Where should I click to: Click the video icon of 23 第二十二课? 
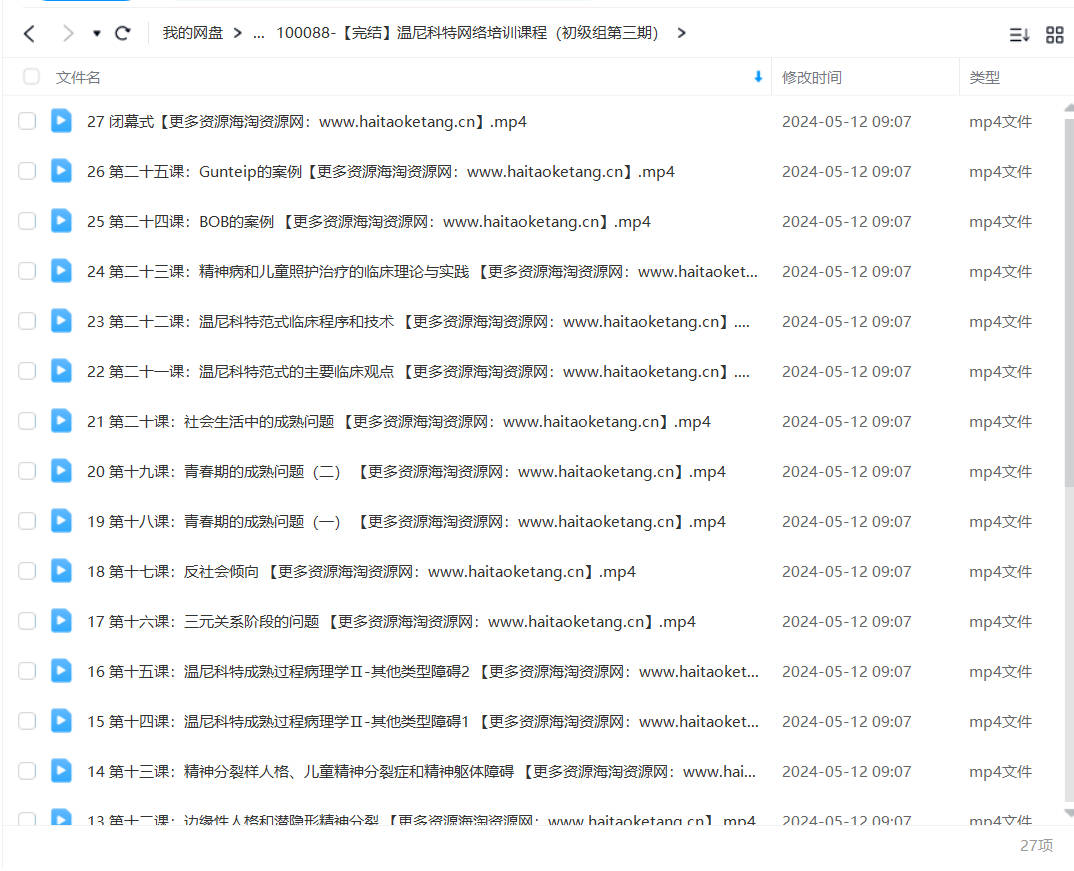[61, 320]
